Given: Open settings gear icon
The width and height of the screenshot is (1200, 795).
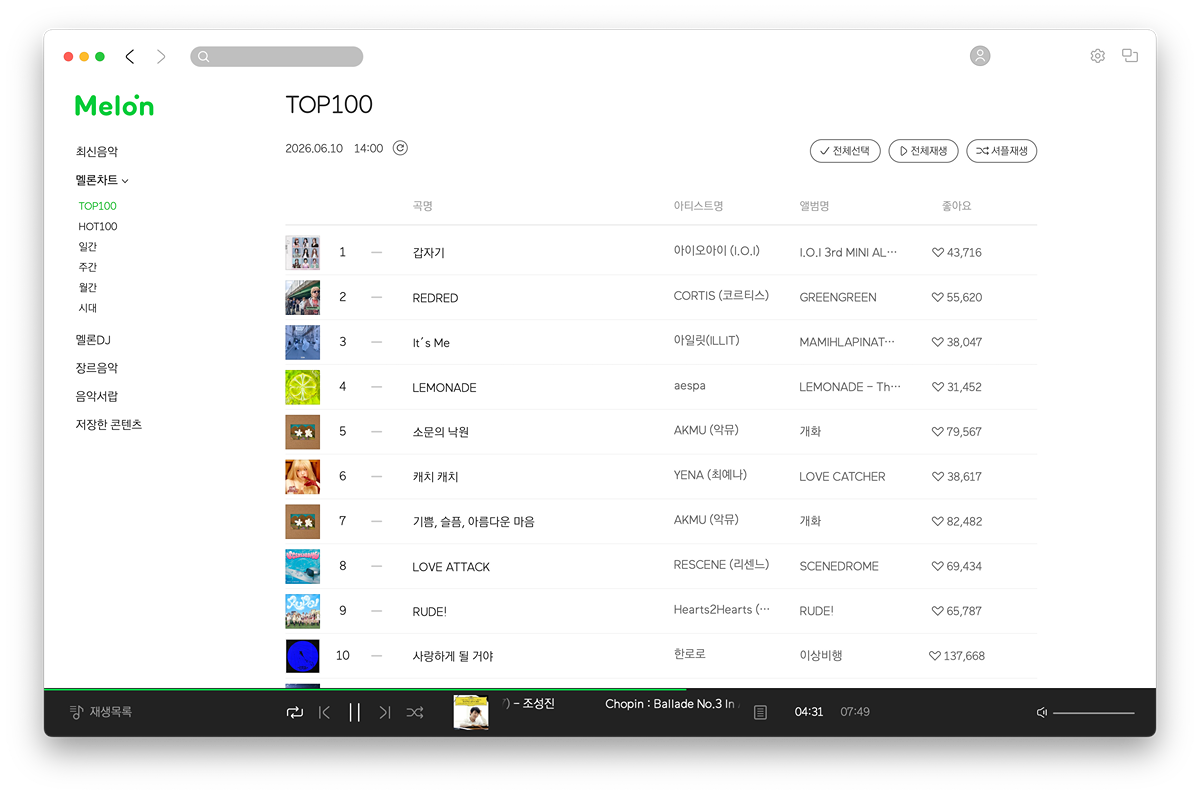Looking at the screenshot, I should [1097, 56].
